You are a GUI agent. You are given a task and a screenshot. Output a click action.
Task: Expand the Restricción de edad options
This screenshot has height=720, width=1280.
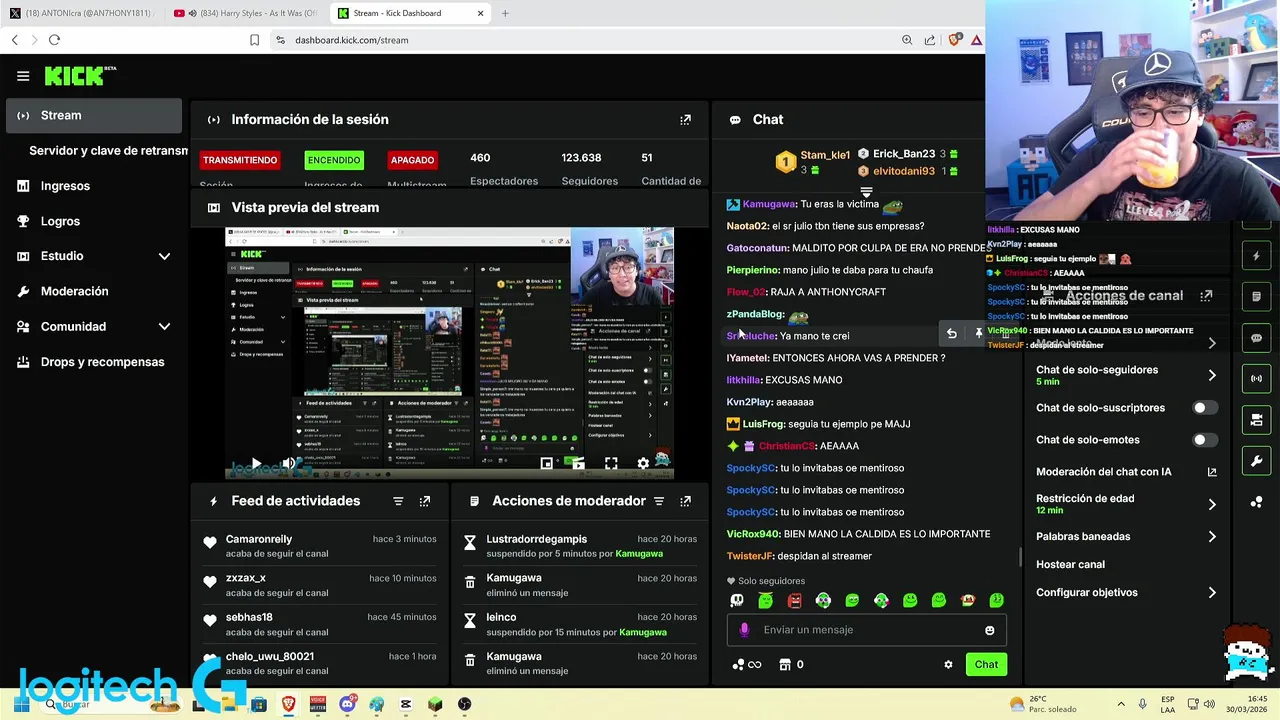[x=1212, y=504]
